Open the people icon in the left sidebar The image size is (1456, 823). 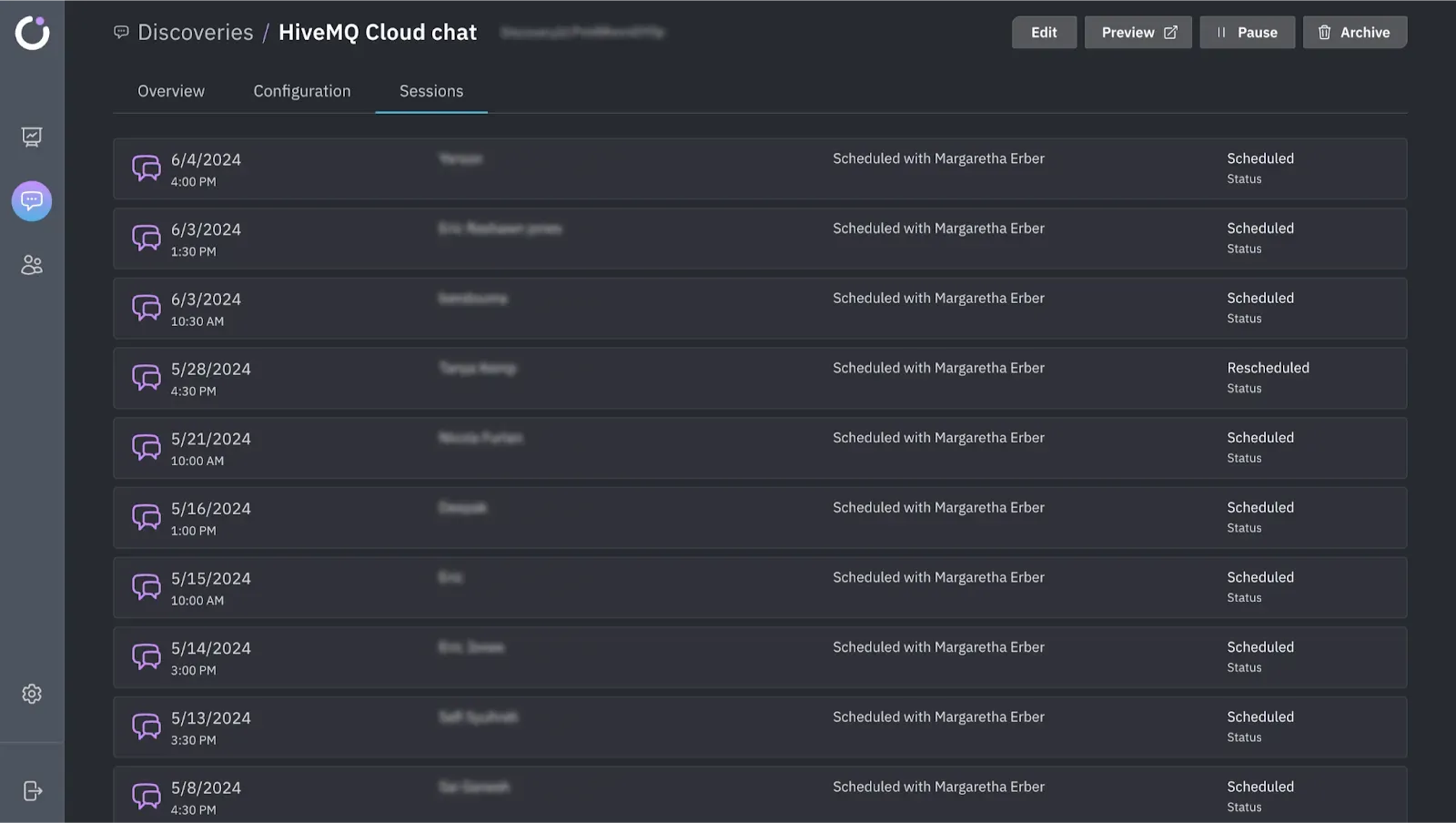pos(32,265)
